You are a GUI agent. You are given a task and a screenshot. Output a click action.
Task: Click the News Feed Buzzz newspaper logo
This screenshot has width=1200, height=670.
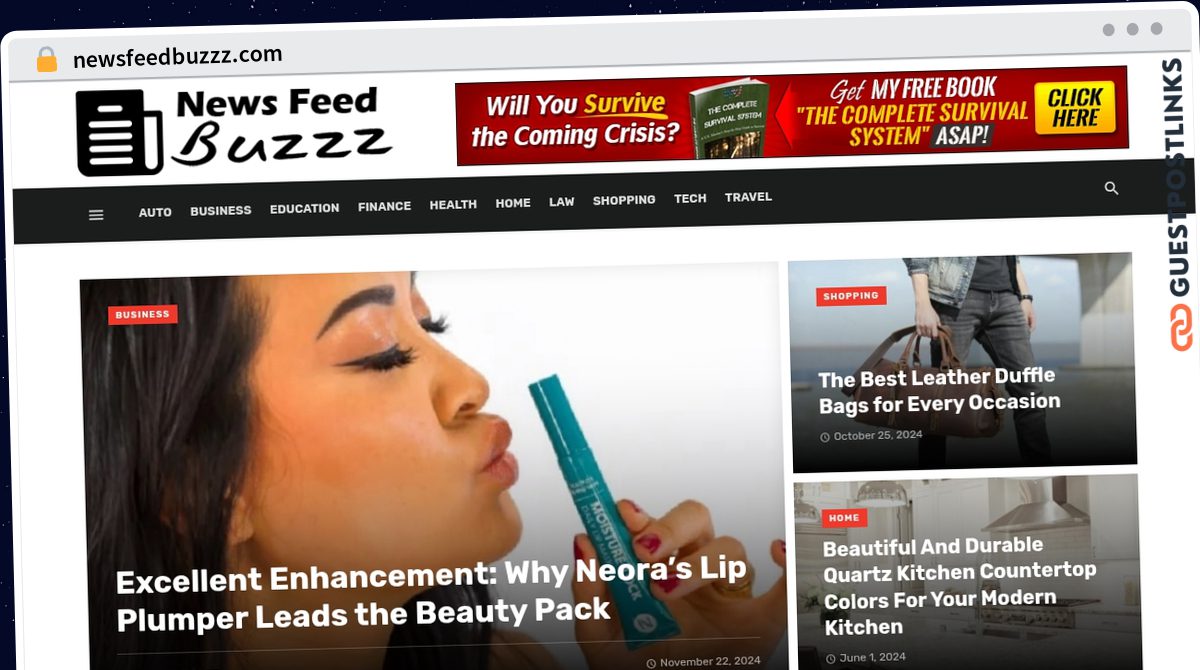(231, 130)
